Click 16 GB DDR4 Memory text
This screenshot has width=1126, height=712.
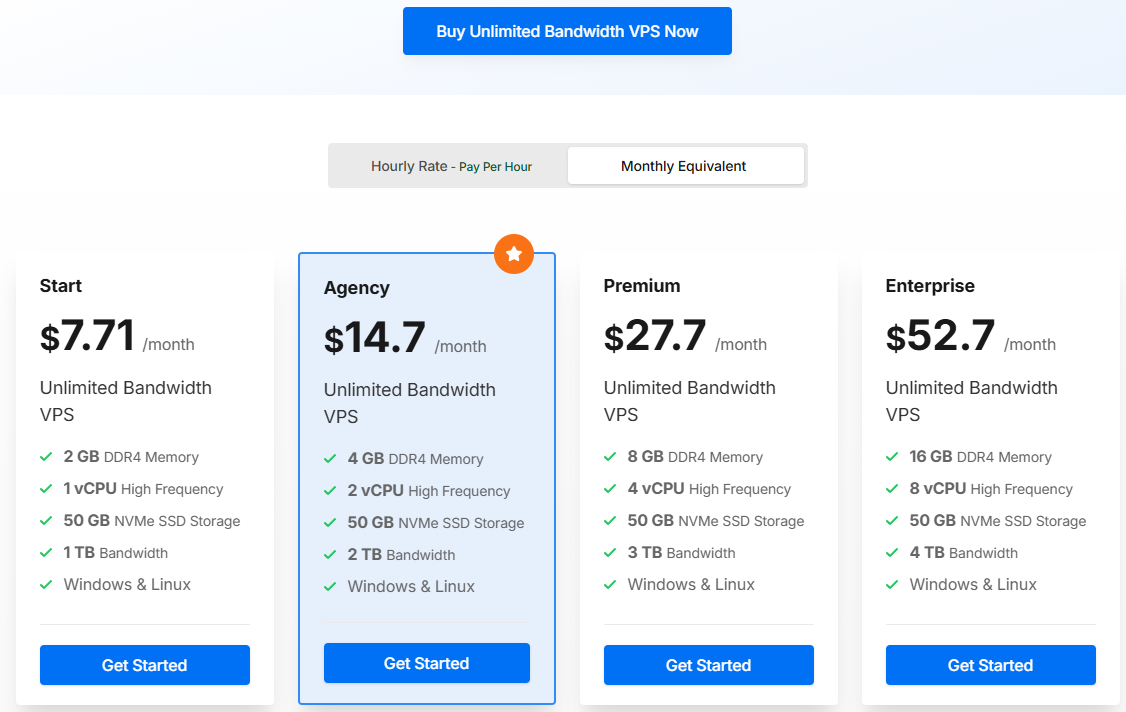[x=981, y=457]
